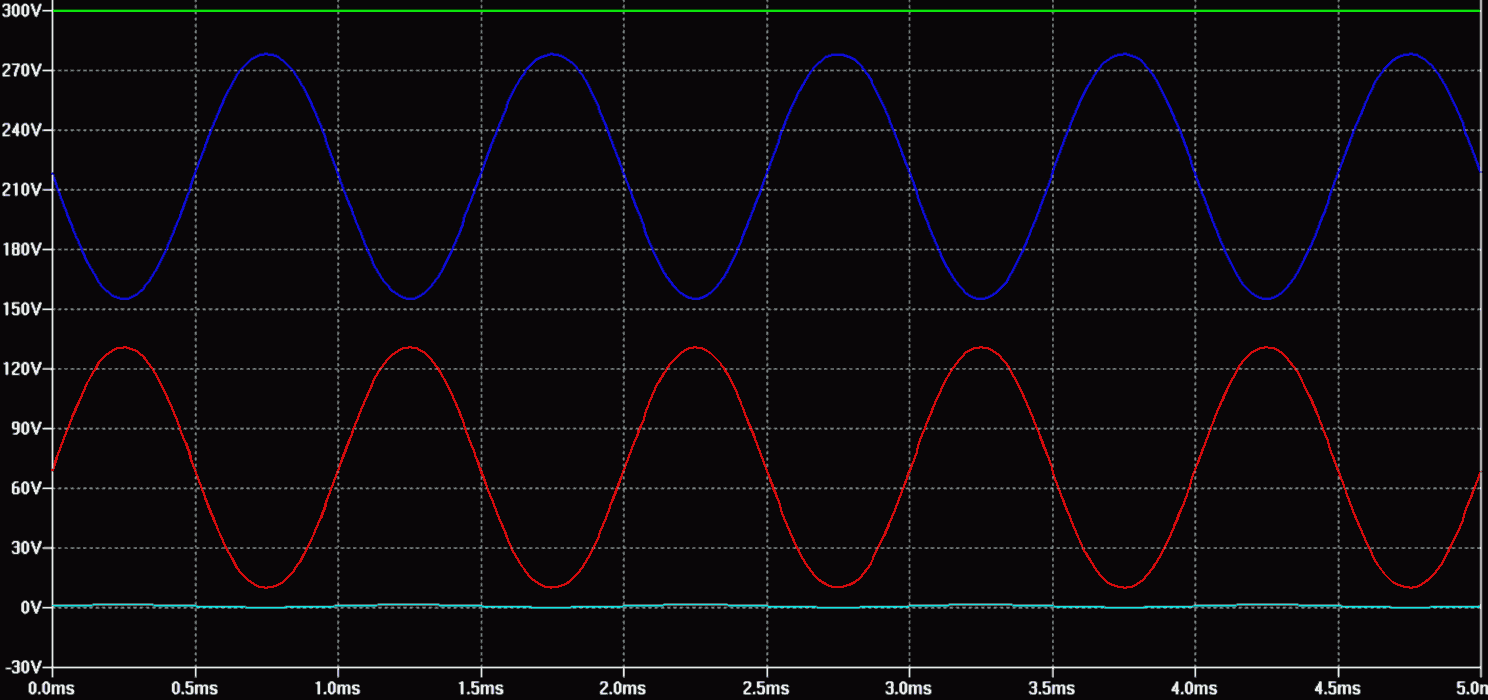Click the 180V vertical axis label
This screenshot has width=1488, height=700.
click(x=20, y=249)
